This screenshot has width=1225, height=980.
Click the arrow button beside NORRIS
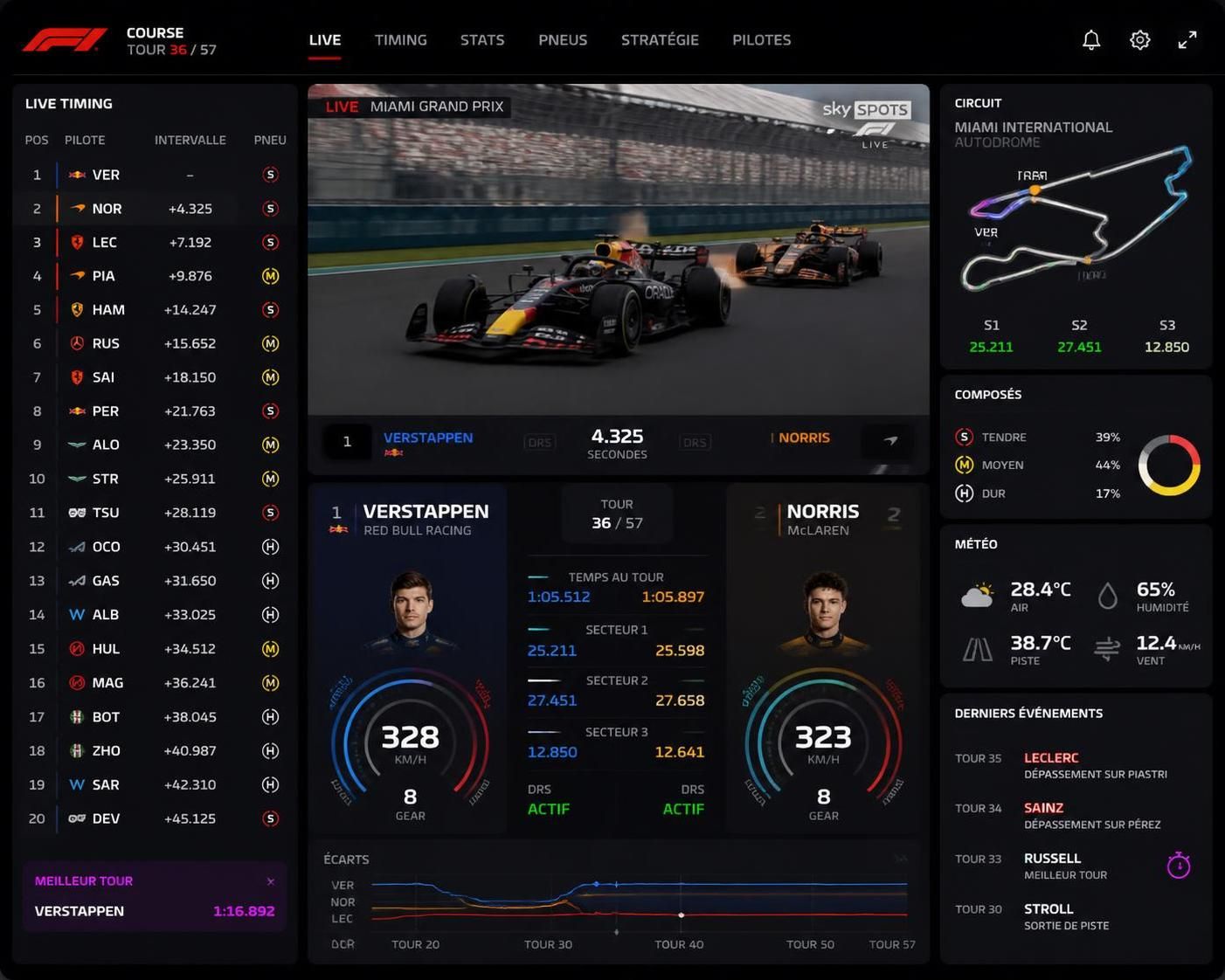tap(889, 441)
